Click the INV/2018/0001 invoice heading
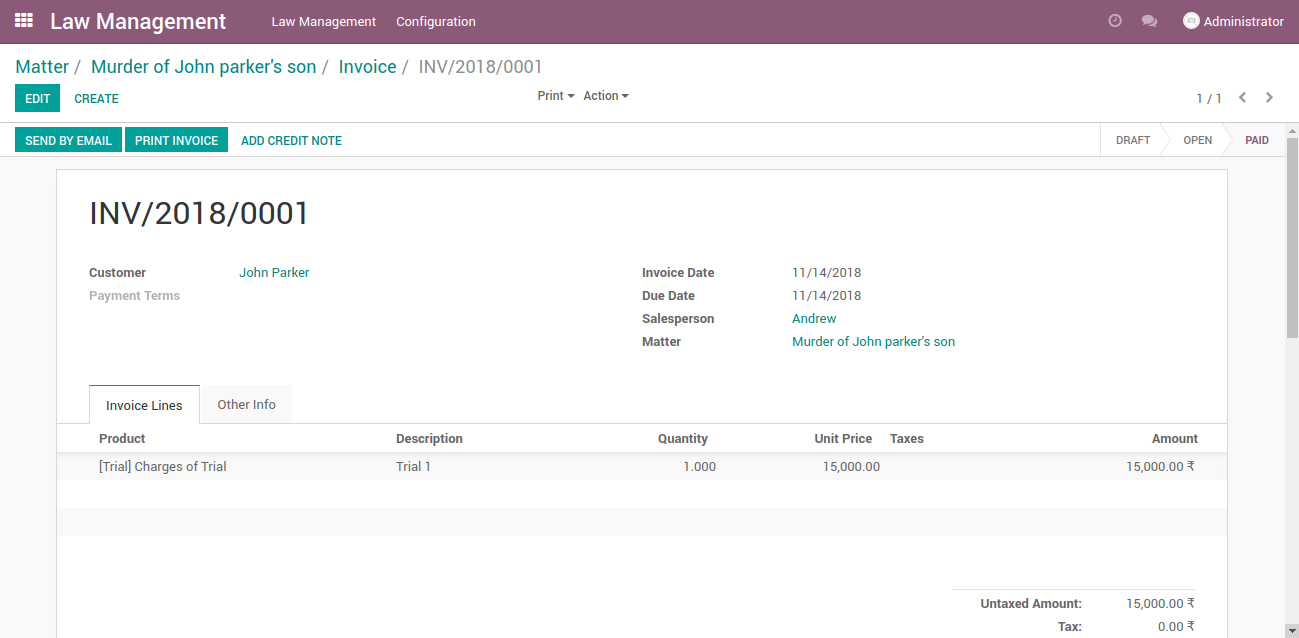This screenshot has width=1299, height=638. [x=199, y=213]
